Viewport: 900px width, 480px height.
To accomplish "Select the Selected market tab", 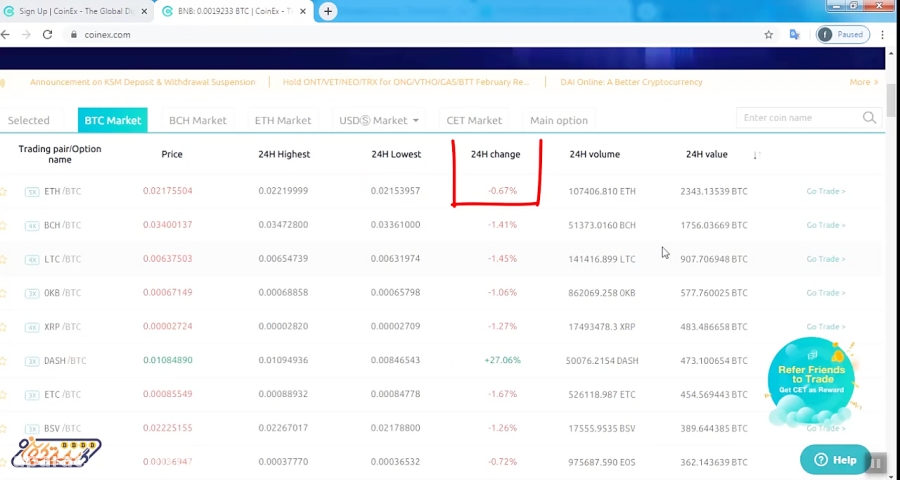I will coord(29,121).
